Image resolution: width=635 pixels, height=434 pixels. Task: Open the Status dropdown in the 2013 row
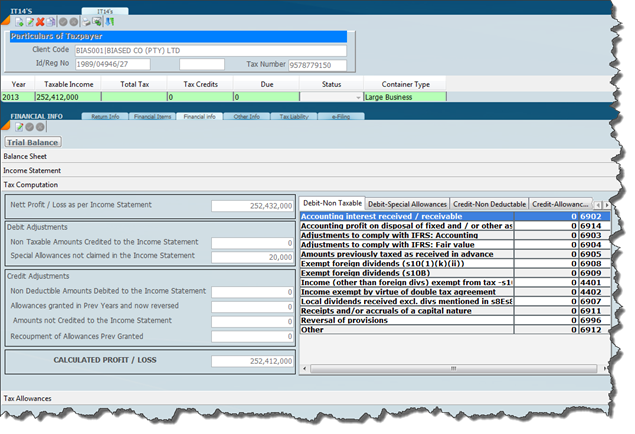coord(358,98)
